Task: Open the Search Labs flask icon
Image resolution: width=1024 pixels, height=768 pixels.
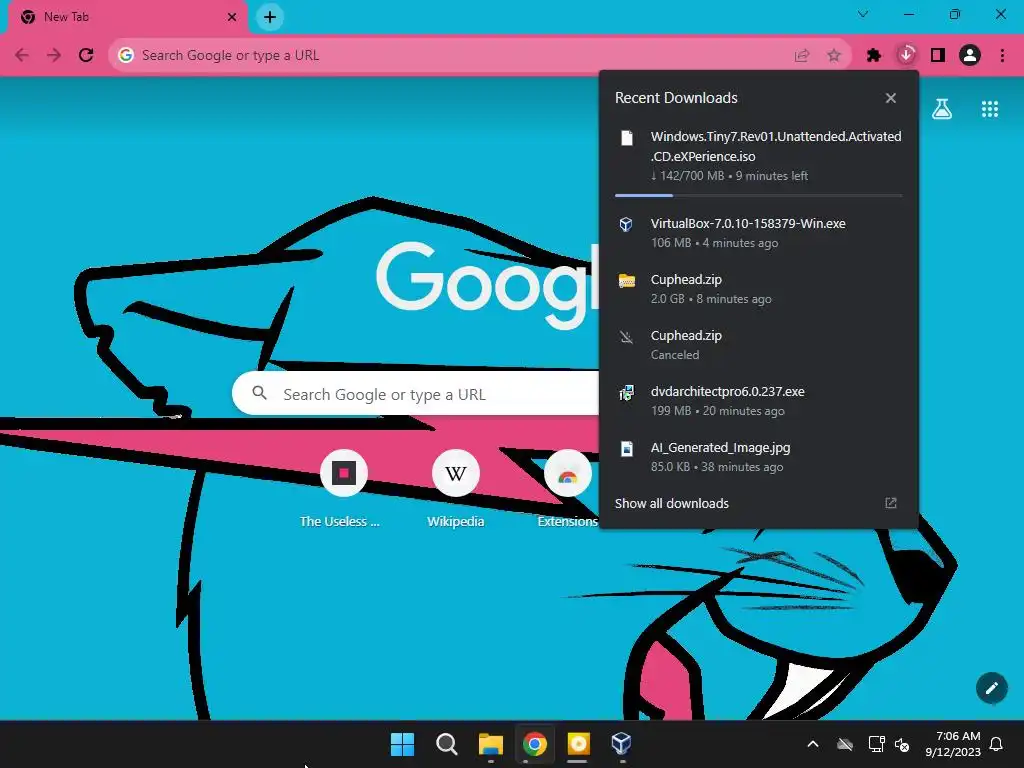Action: (942, 109)
